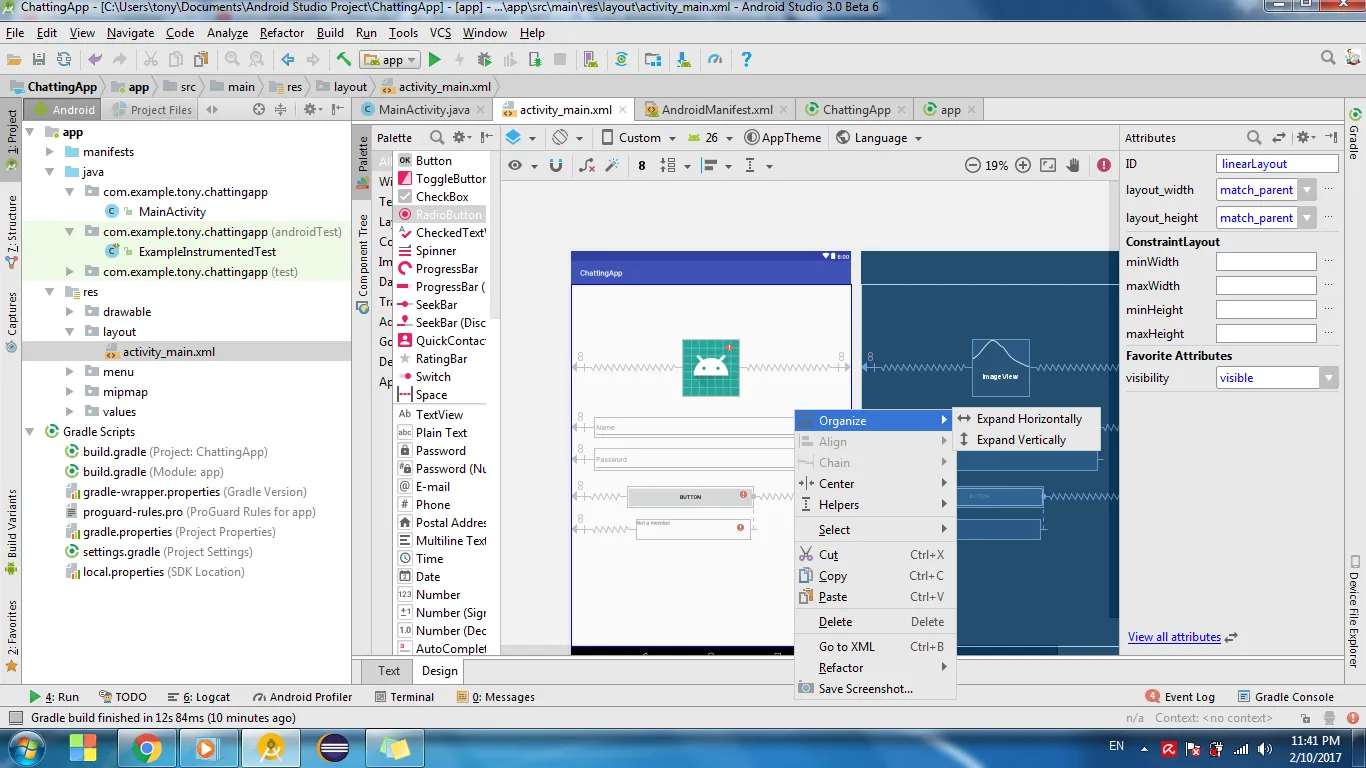Select Go to XML in context menu
The height and width of the screenshot is (768, 1366).
(x=875, y=647)
